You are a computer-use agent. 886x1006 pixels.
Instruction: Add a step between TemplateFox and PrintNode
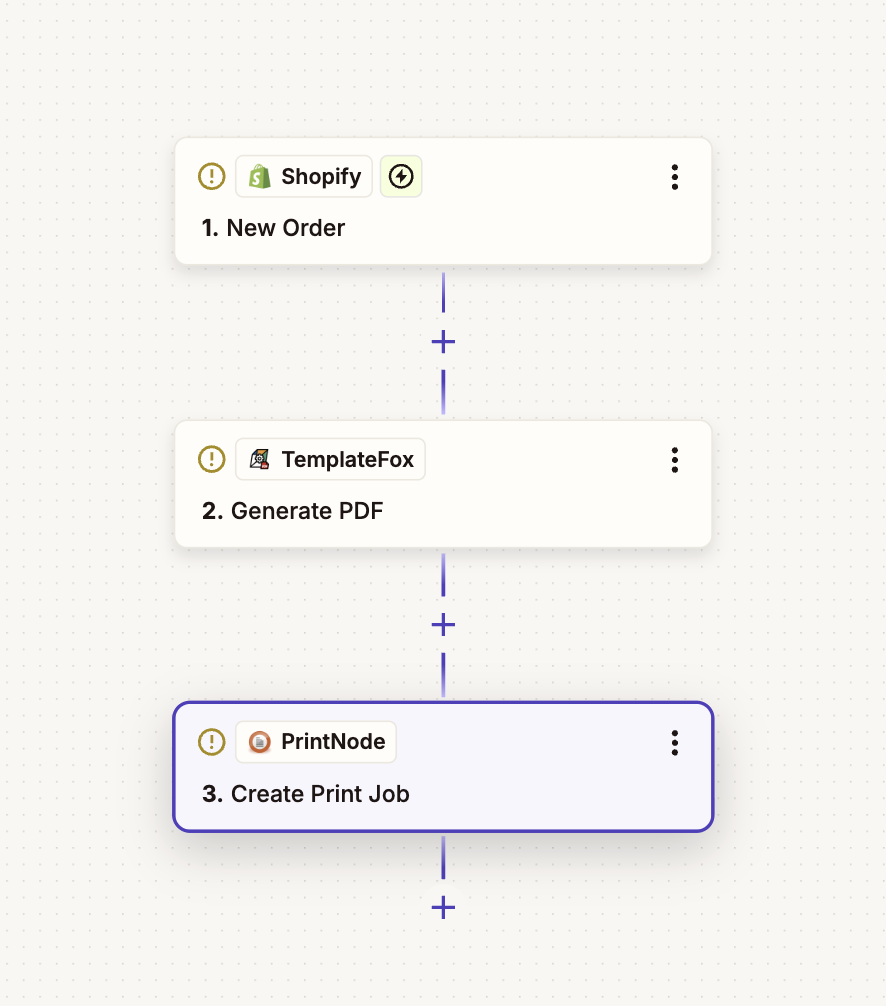coord(443,625)
